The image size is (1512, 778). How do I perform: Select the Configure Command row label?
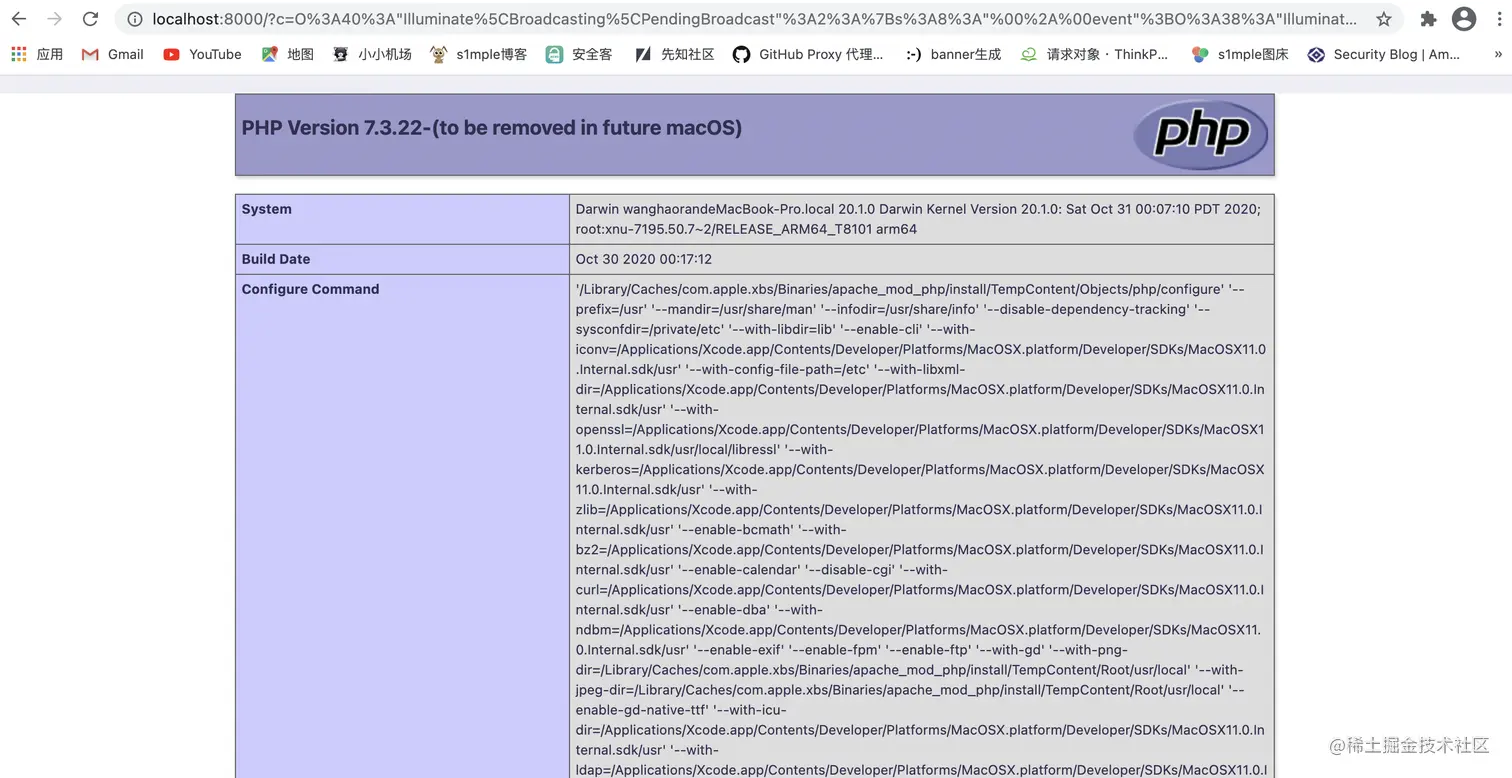310,289
